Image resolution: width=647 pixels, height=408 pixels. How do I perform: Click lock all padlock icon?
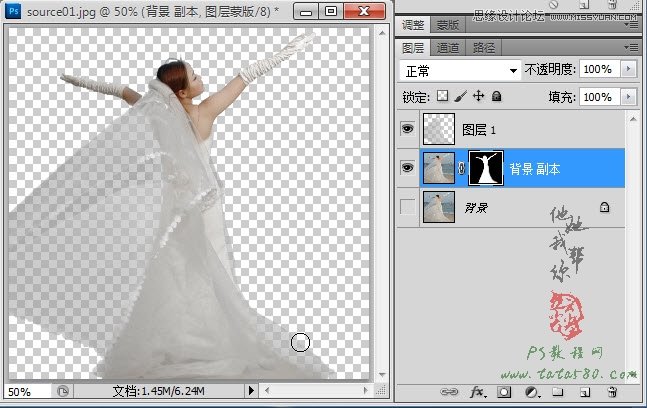coord(496,96)
